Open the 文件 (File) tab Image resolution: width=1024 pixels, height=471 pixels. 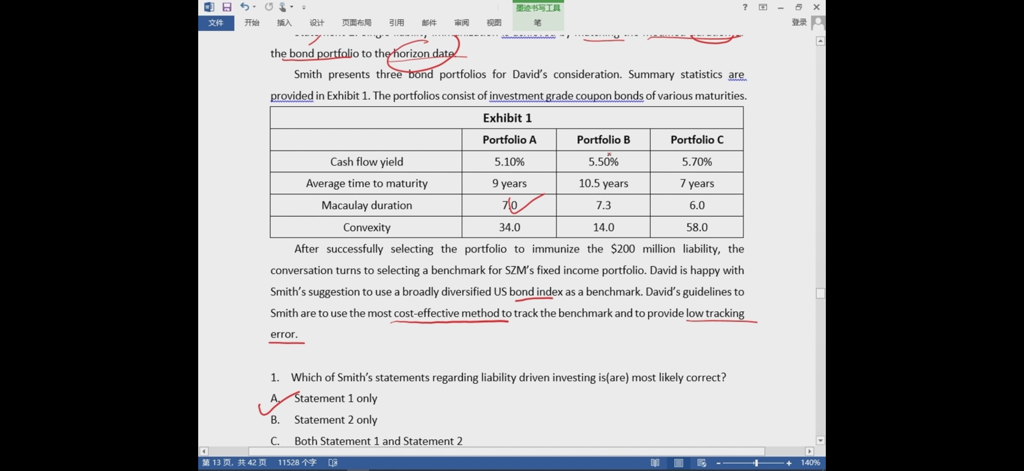(x=216, y=23)
